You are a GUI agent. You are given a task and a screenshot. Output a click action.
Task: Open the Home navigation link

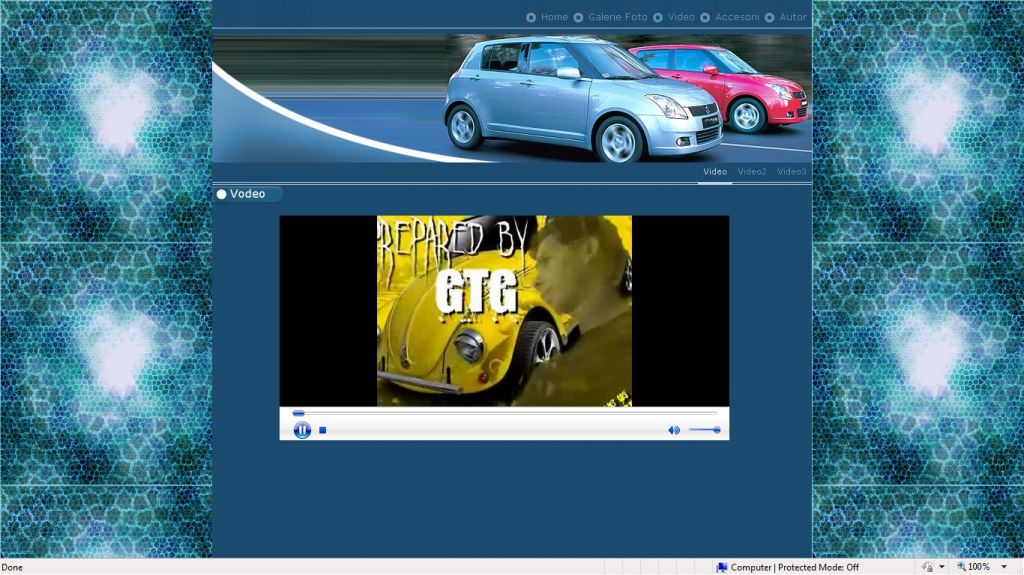[x=554, y=17]
